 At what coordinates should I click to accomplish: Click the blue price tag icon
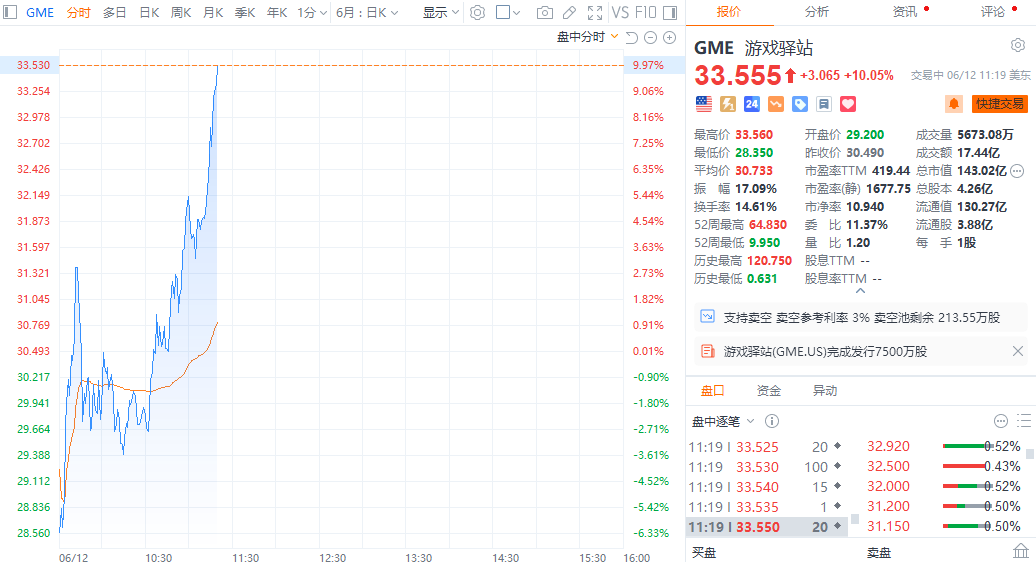[799, 104]
